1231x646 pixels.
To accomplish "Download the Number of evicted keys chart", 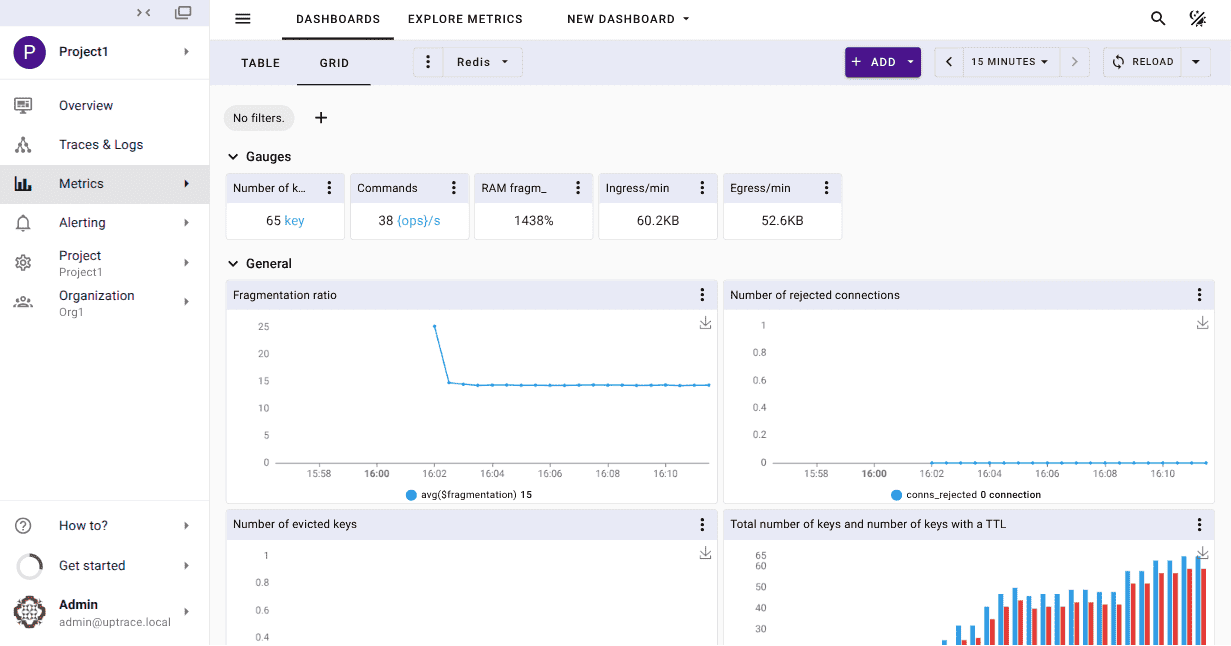I will click(705, 552).
